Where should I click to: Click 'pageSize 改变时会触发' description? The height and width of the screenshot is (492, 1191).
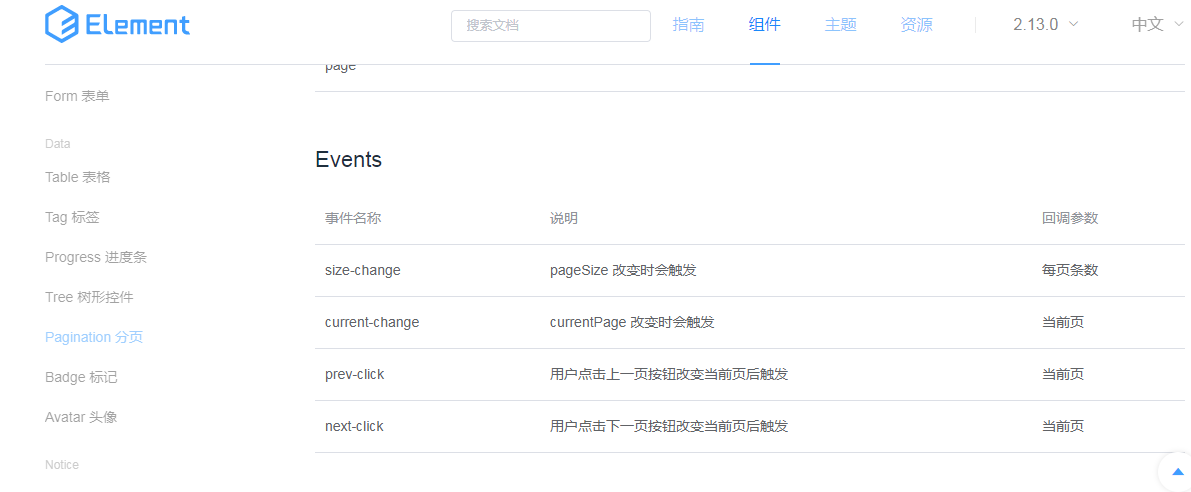click(x=623, y=270)
